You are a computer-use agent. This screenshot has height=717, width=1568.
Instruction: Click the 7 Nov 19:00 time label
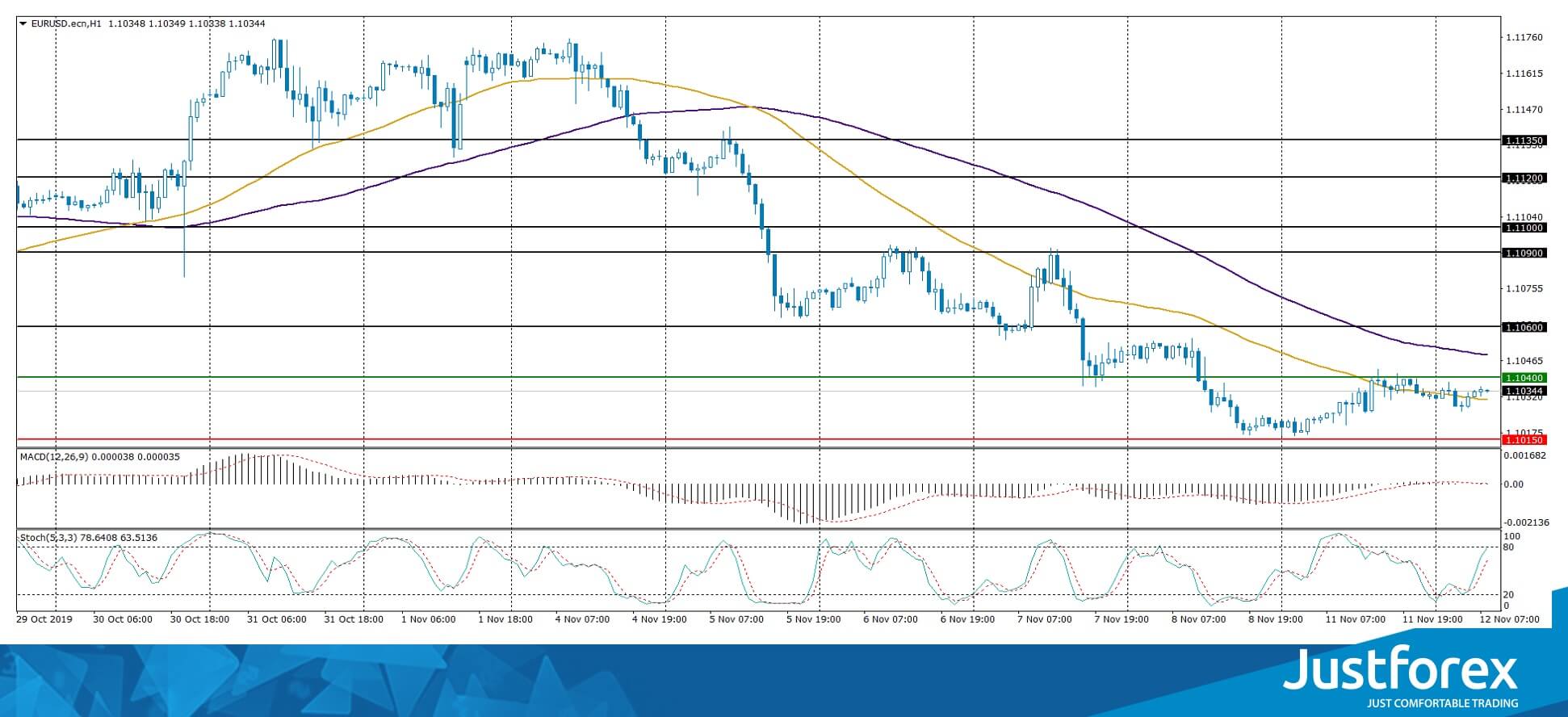coord(1121,619)
